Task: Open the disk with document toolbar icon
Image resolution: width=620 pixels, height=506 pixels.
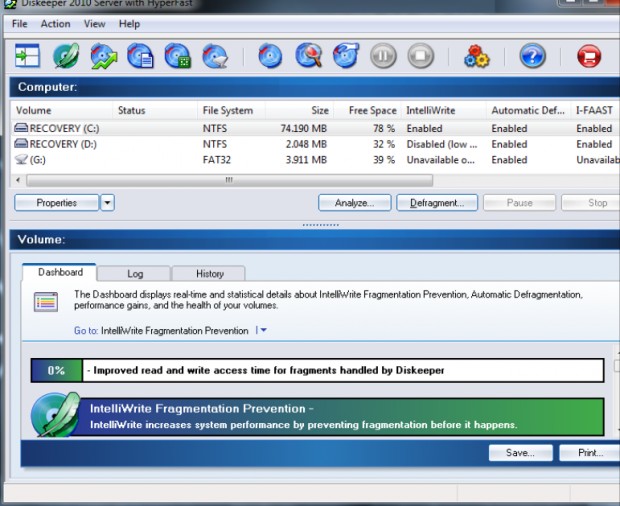Action: (x=140, y=56)
